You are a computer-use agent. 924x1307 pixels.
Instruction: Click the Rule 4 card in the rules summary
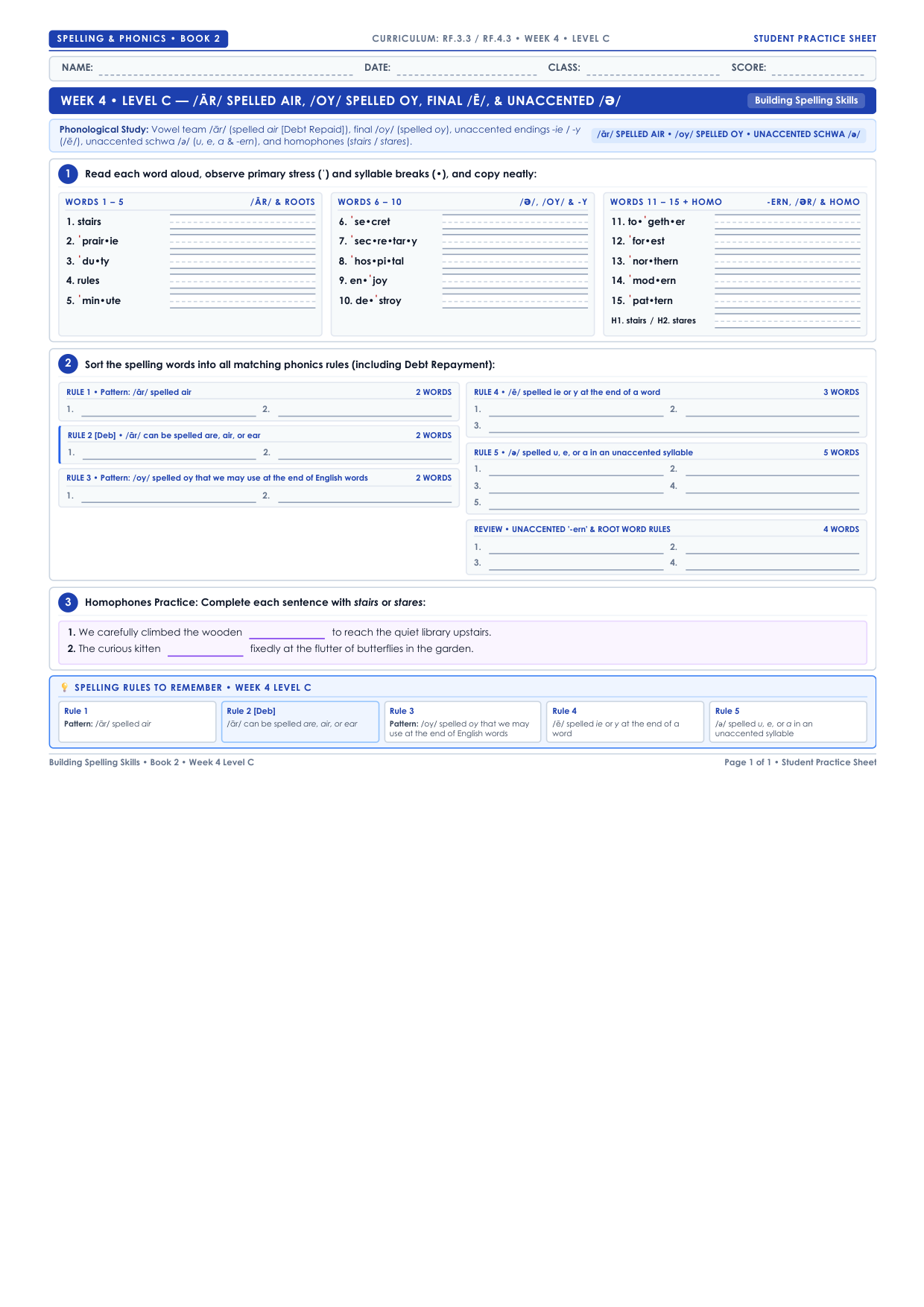[625, 722]
